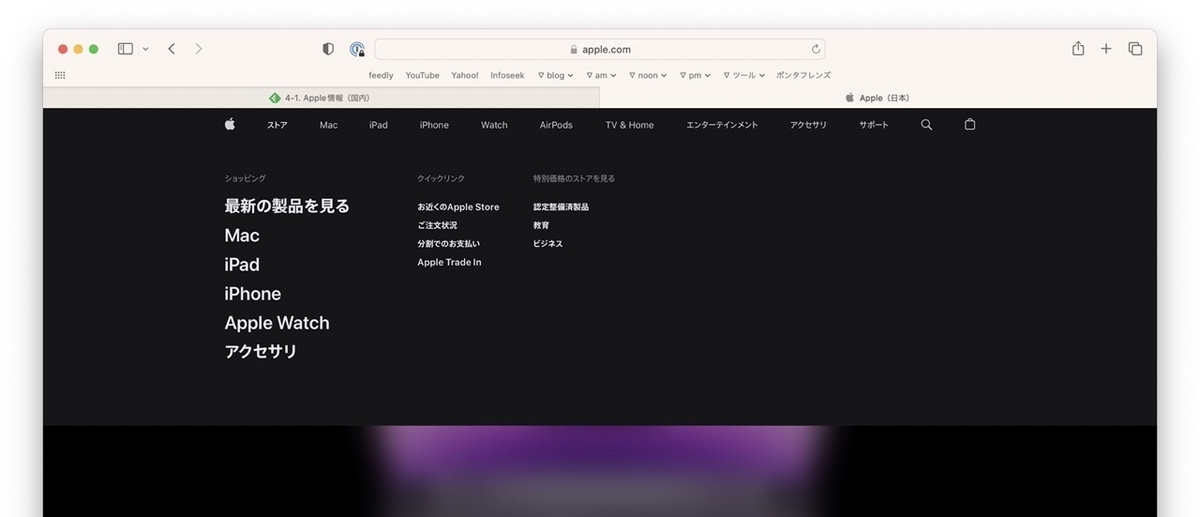1200x517 pixels.
Task: Select Watch in navigation bar
Action: (x=494, y=125)
